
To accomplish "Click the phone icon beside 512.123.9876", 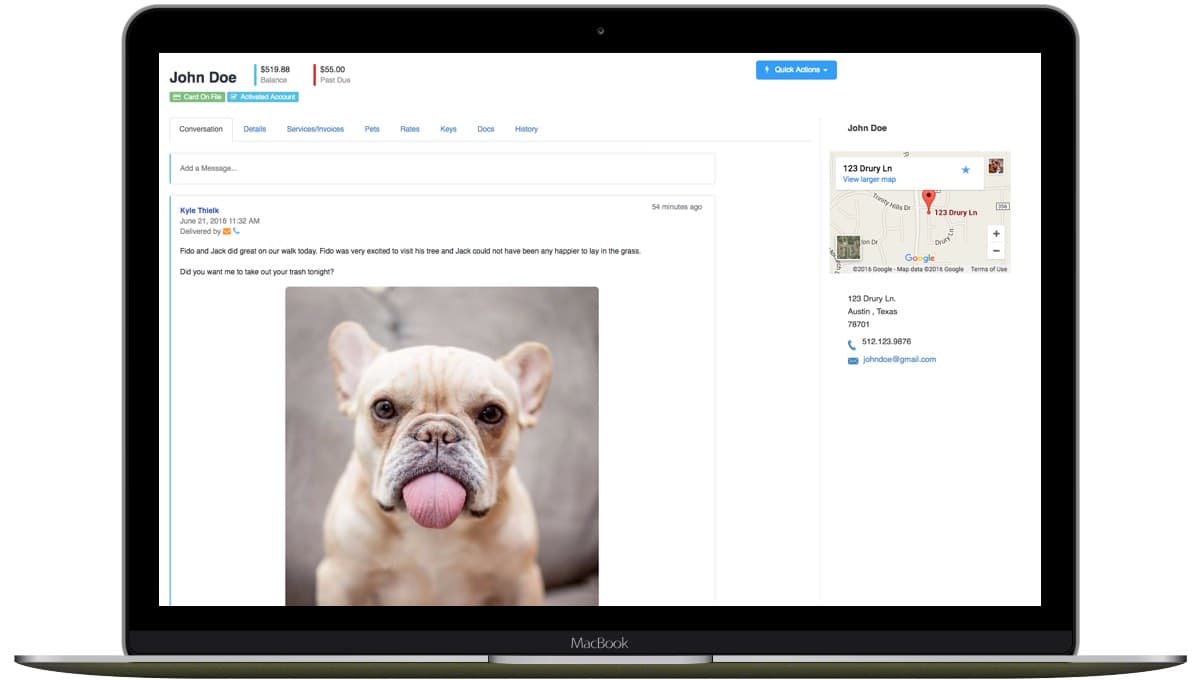I will pyautogui.click(x=852, y=343).
